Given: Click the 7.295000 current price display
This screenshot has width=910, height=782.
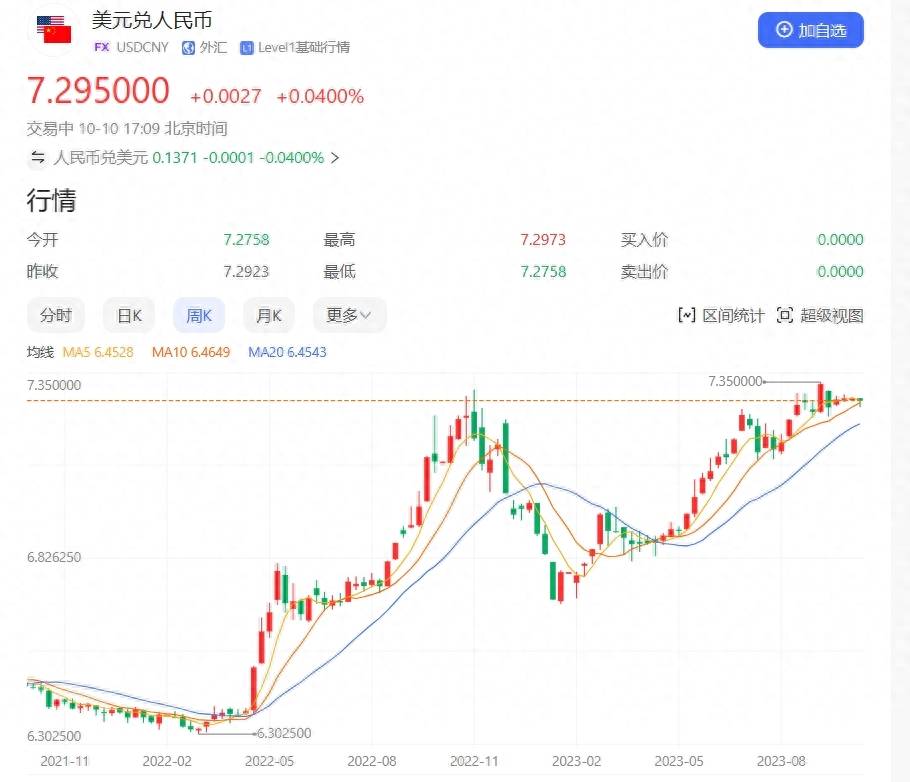Looking at the screenshot, I should 98,92.
